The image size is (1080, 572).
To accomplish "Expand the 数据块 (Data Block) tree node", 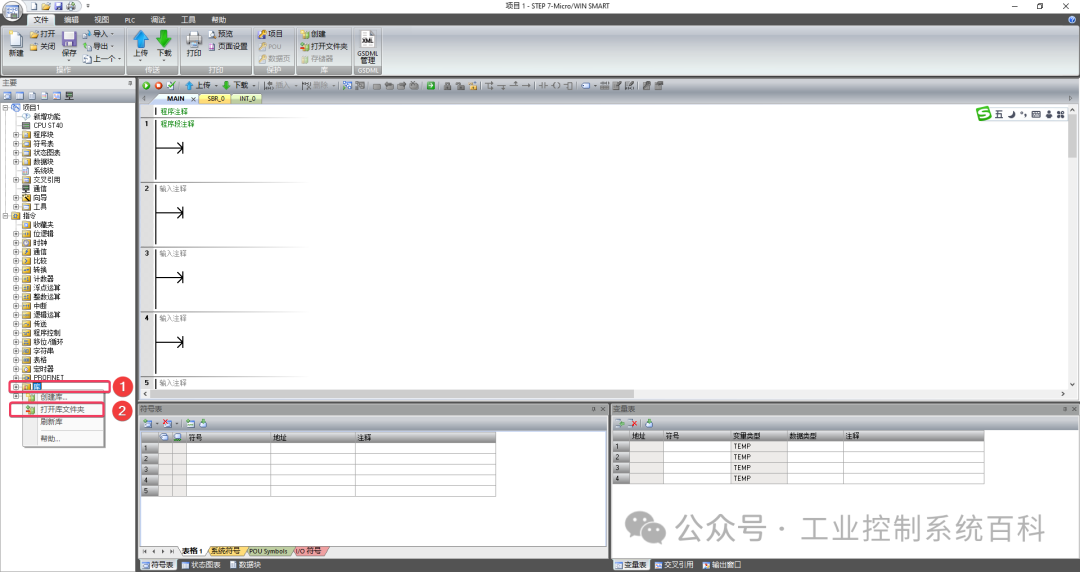I will click(x=16, y=162).
